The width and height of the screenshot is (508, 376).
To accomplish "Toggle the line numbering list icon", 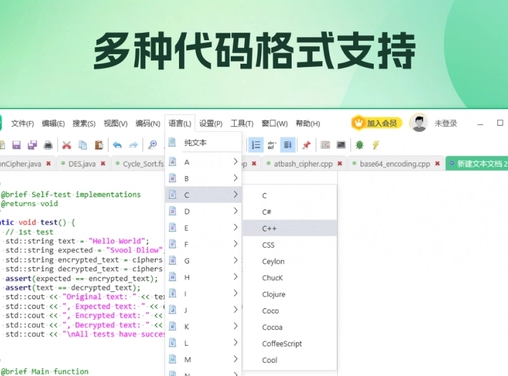I will click(x=256, y=145).
